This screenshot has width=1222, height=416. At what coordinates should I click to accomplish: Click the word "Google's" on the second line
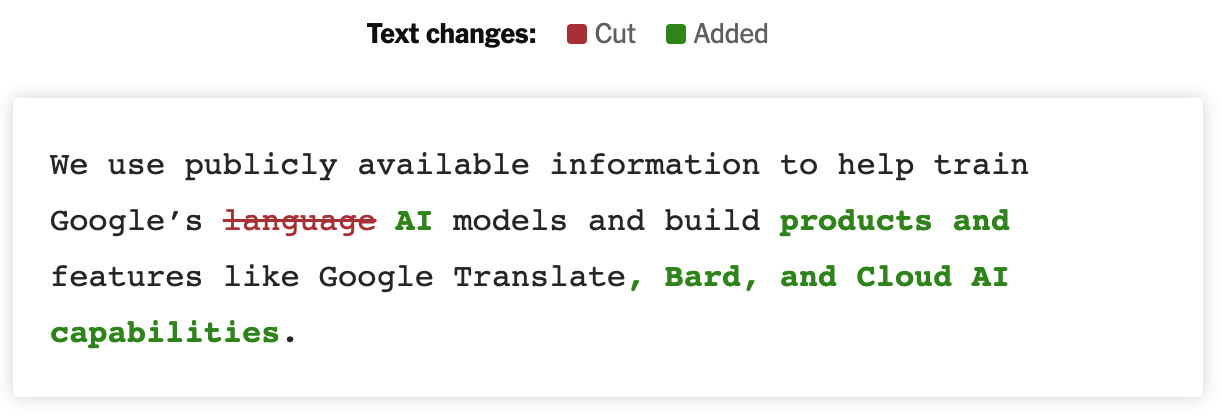[x=127, y=220]
